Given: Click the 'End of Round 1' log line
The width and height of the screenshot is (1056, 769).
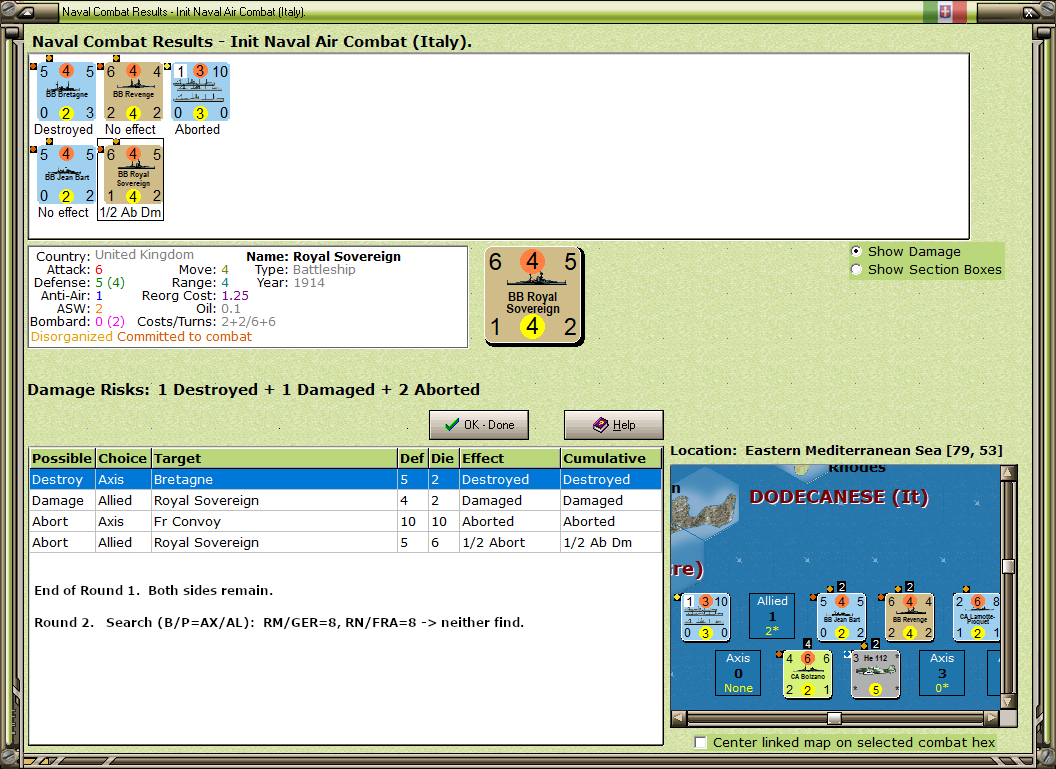Looking at the screenshot, I should [154, 591].
